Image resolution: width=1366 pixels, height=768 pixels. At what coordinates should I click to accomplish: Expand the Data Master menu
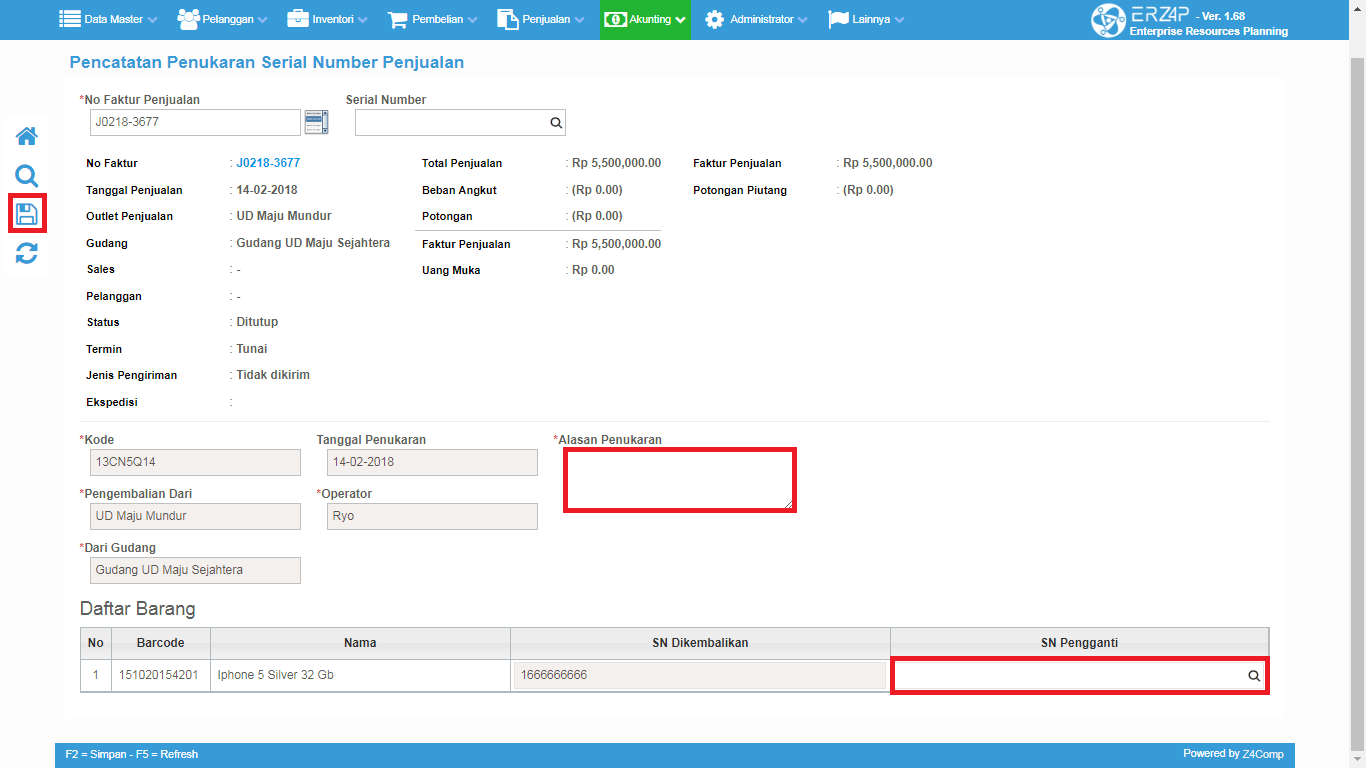click(x=108, y=20)
